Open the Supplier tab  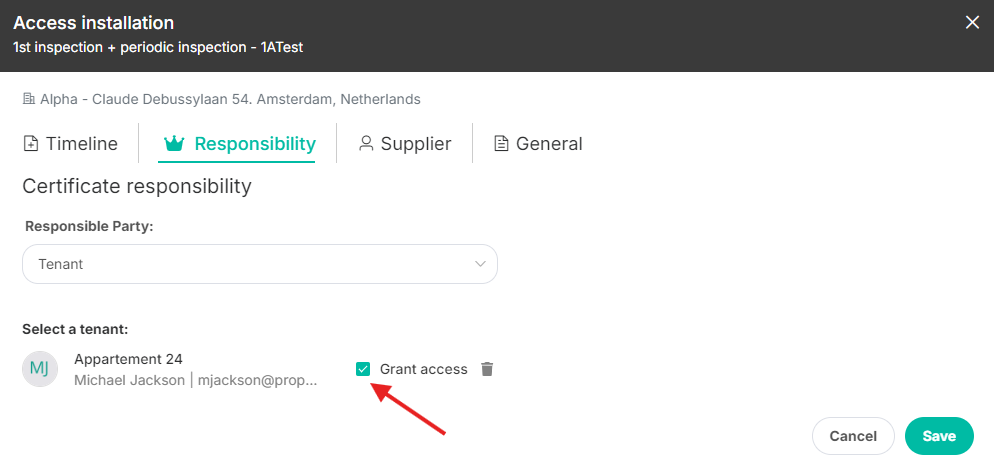(x=404, y=144)
